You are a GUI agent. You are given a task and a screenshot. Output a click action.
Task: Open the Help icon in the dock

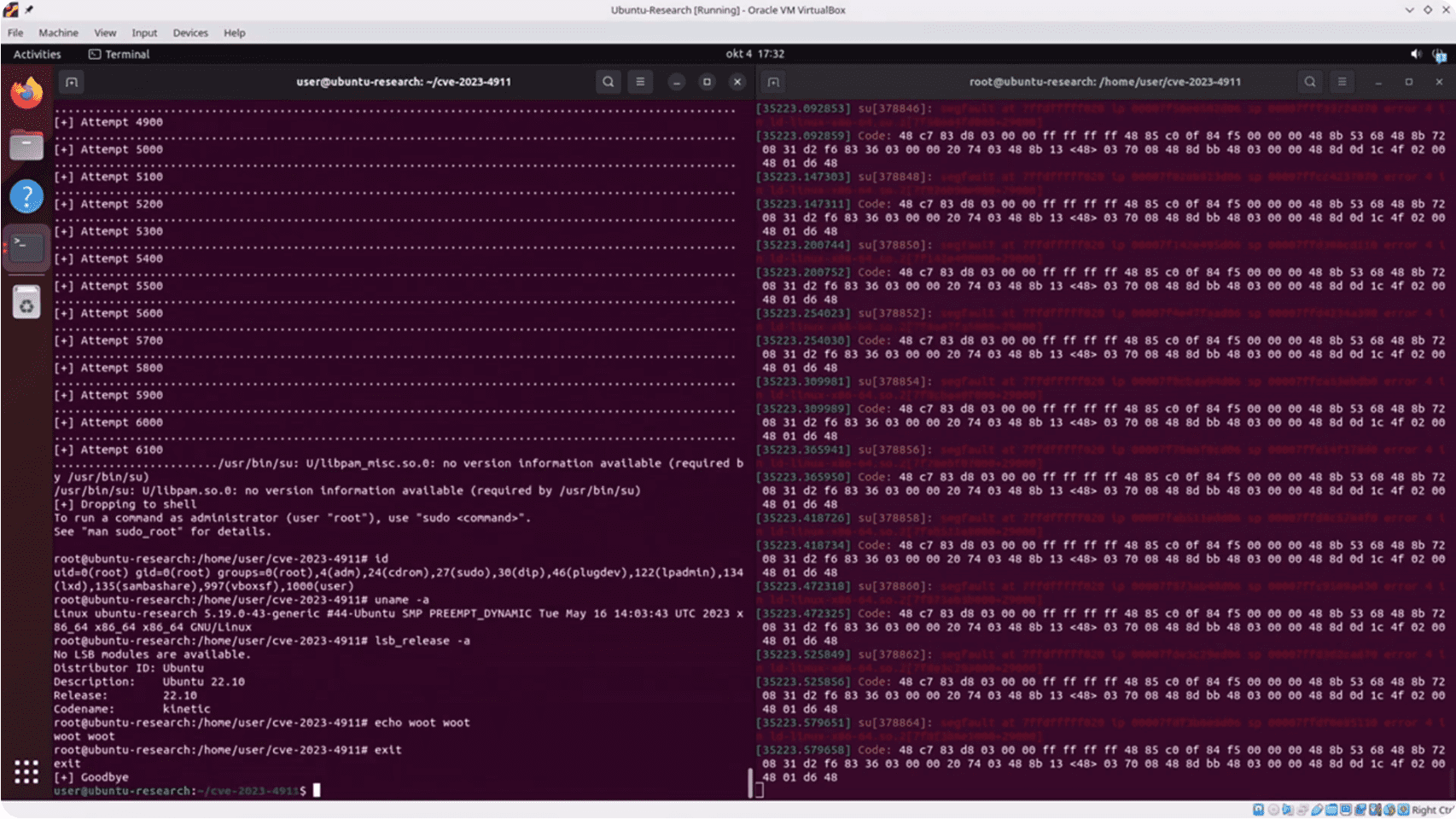pos(26,196)
